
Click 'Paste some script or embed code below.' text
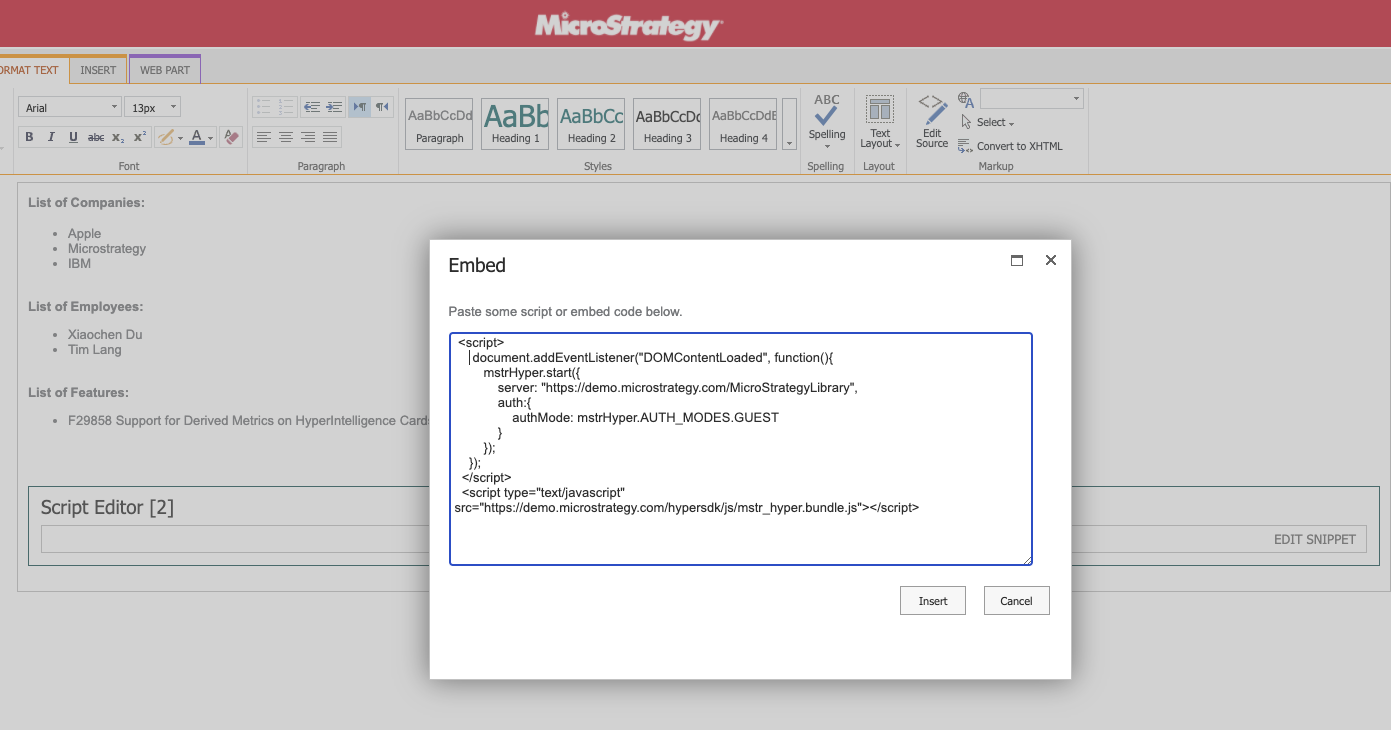565,312
